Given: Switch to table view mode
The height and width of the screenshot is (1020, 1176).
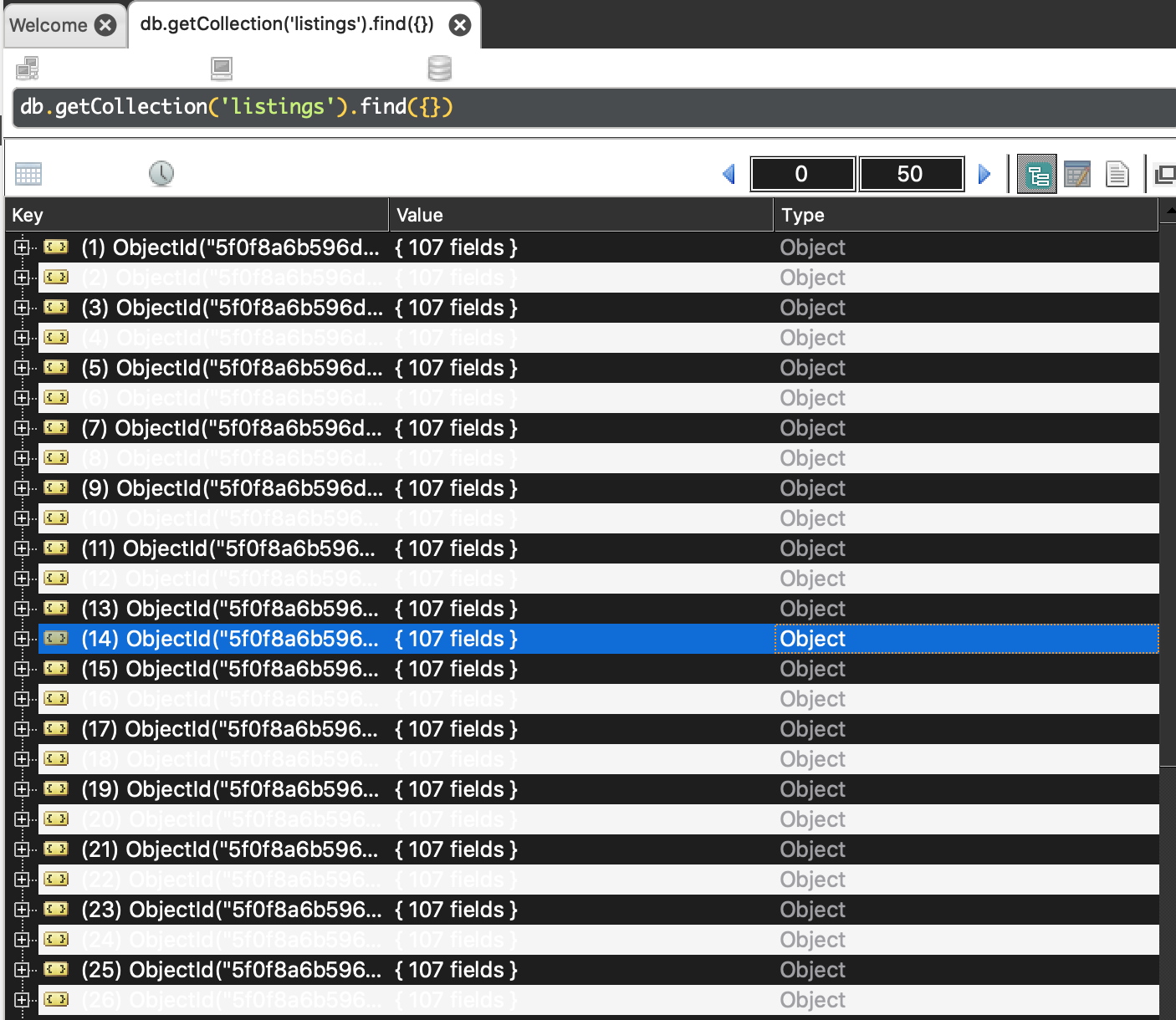Looking at the screenshot, I should (1077, 174).
